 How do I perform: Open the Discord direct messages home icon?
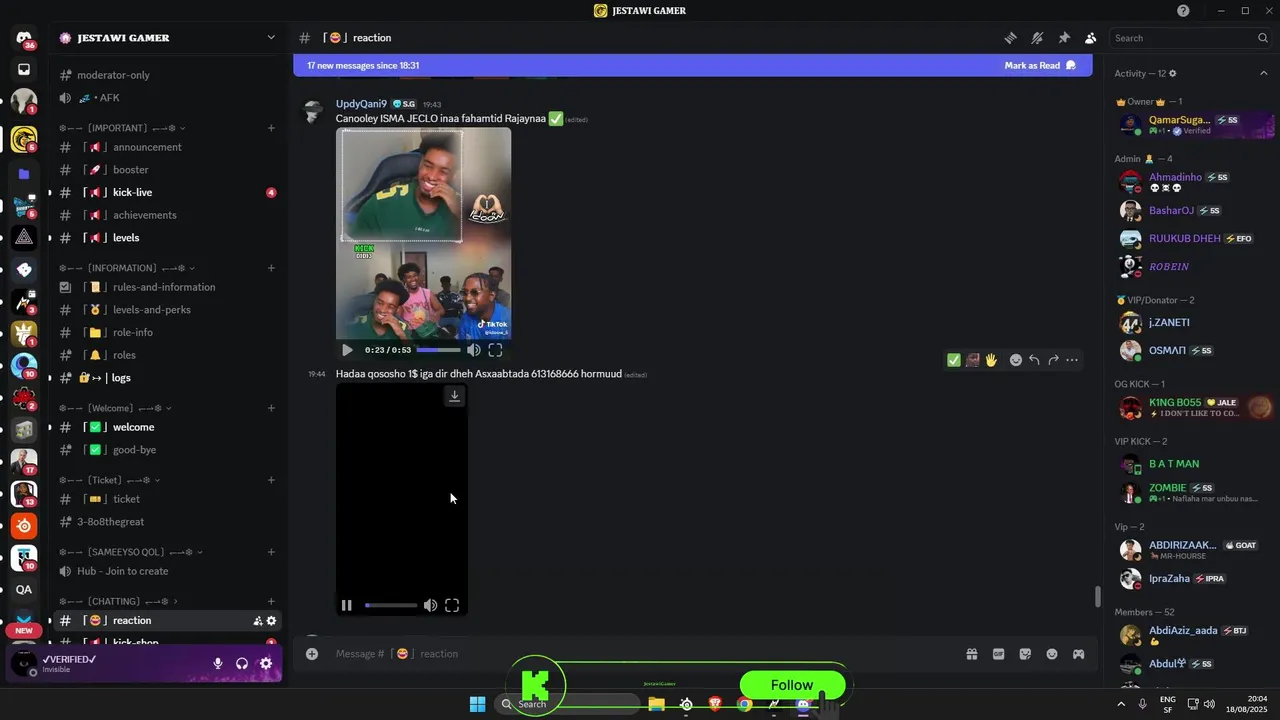24,38
